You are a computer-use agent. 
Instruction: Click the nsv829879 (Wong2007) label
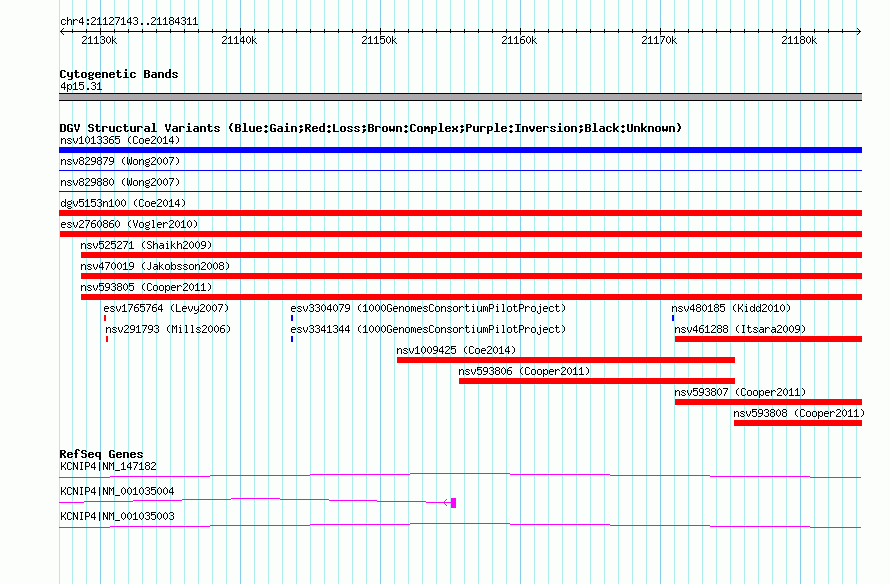[x=120, y=161]
